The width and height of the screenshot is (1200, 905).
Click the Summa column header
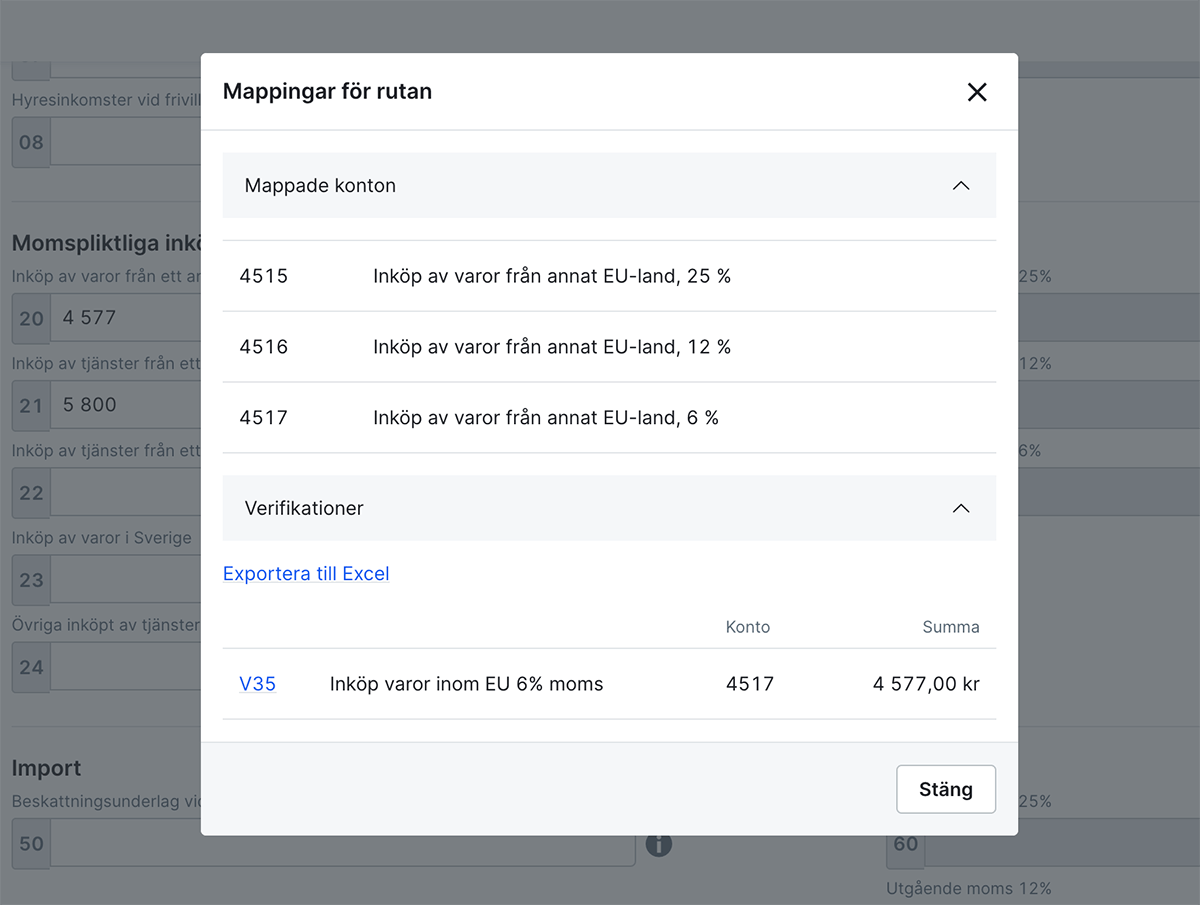click(950, 627)
